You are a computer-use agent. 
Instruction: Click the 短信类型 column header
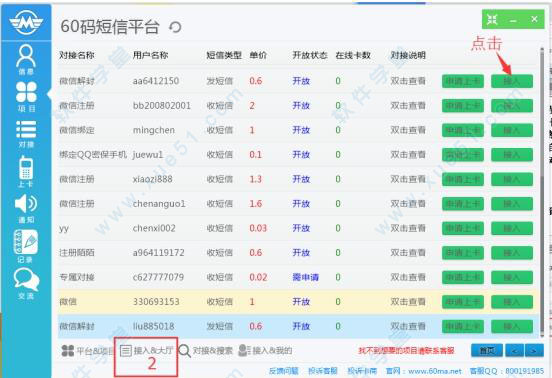224,55
